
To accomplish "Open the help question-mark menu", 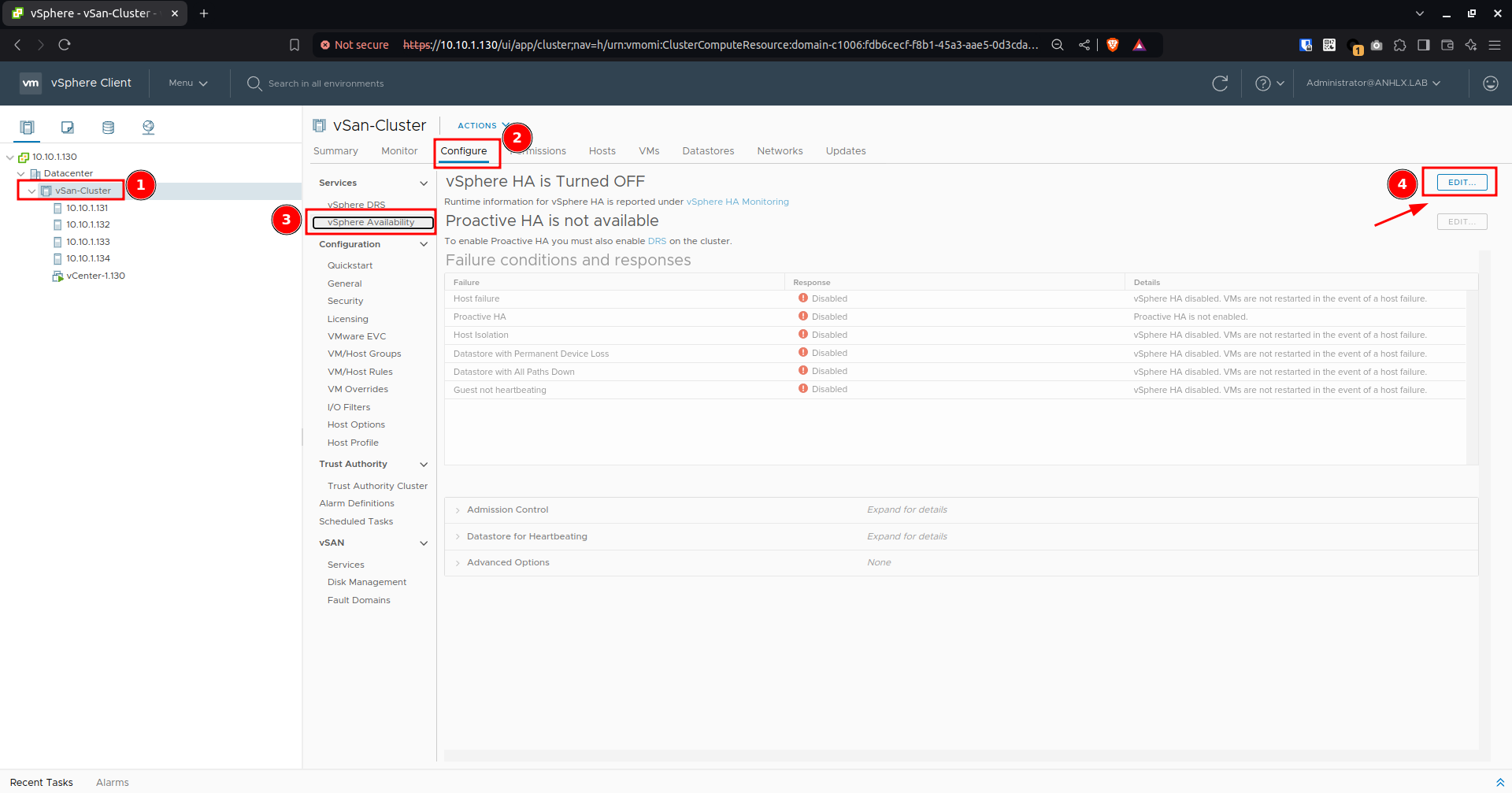I will coord(1269,83).
